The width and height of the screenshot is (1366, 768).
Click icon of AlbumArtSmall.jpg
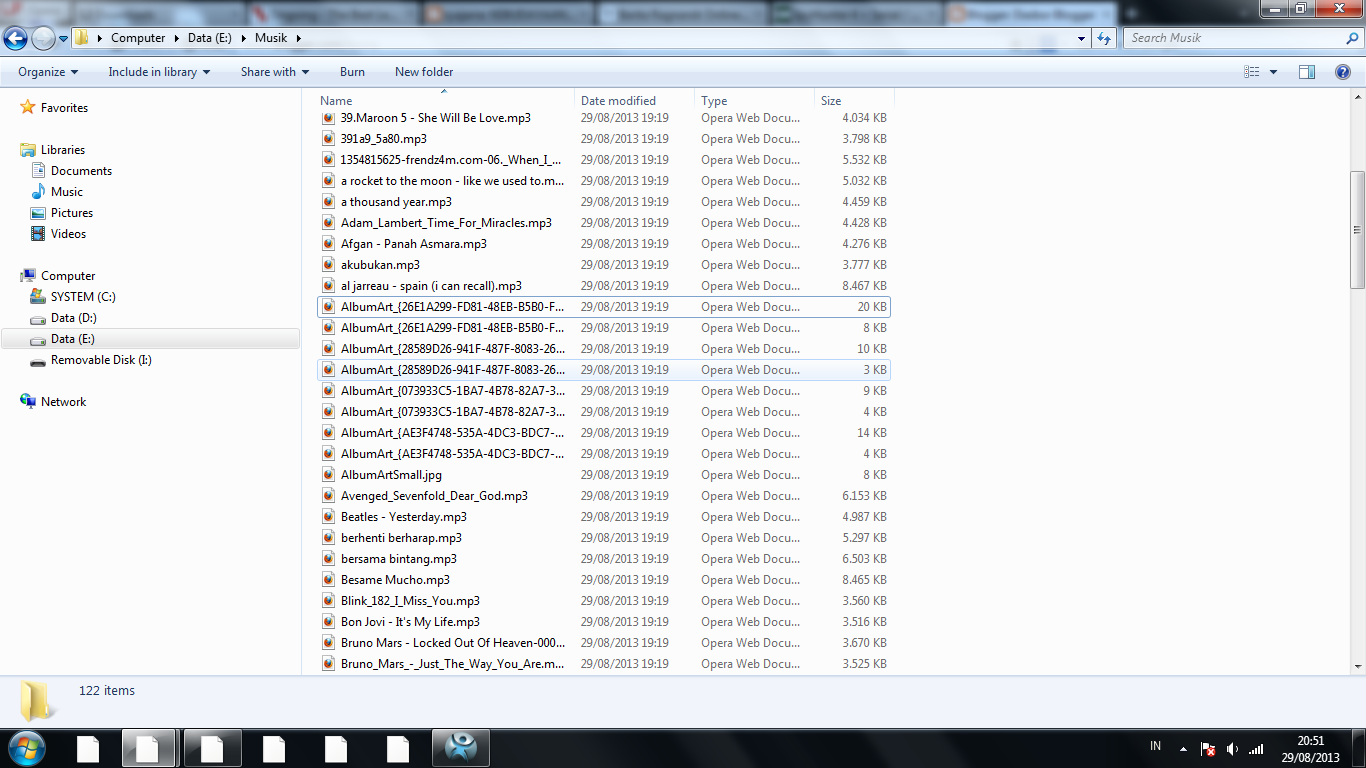point(328,475)
